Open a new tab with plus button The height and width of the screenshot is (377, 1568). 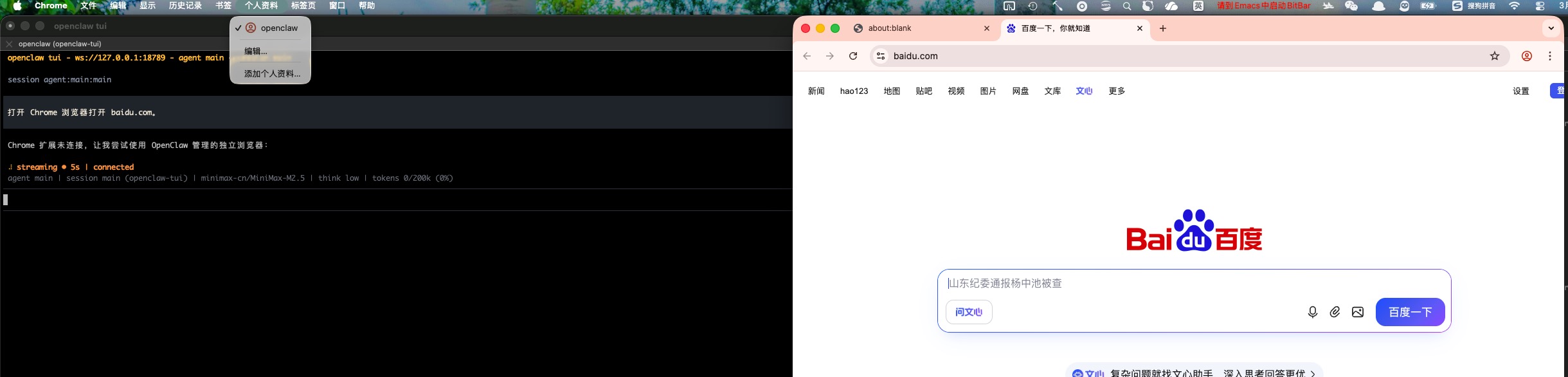point(1163,28)
